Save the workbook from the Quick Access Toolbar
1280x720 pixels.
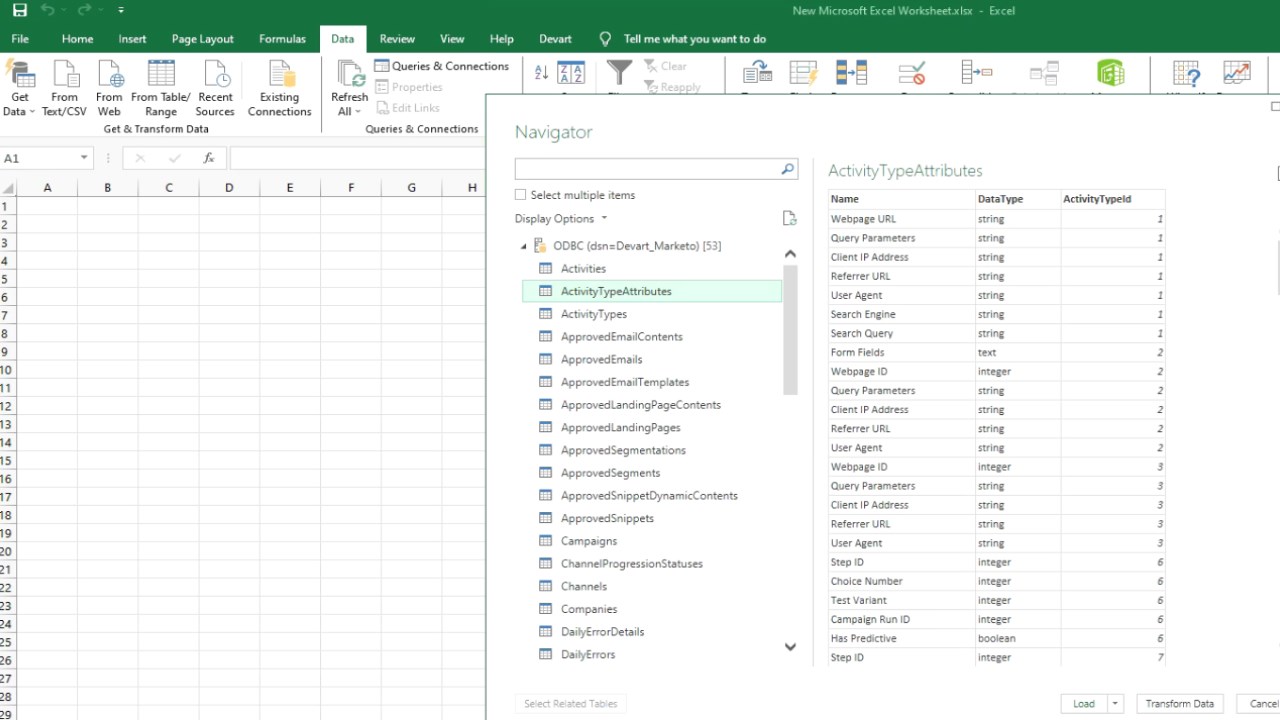click(x=20, y=11)
